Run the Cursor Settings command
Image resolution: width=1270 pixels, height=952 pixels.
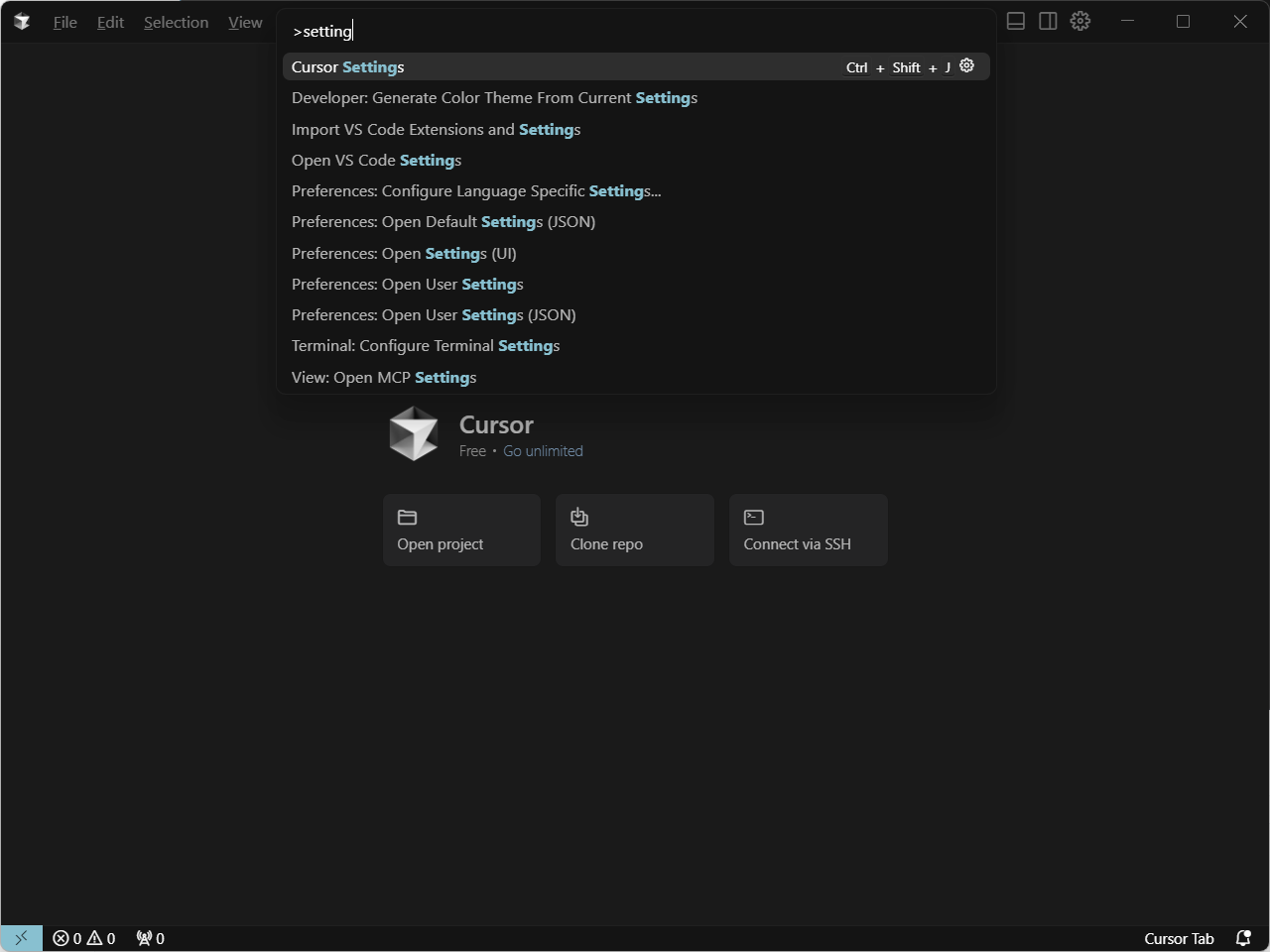point(636,66)
